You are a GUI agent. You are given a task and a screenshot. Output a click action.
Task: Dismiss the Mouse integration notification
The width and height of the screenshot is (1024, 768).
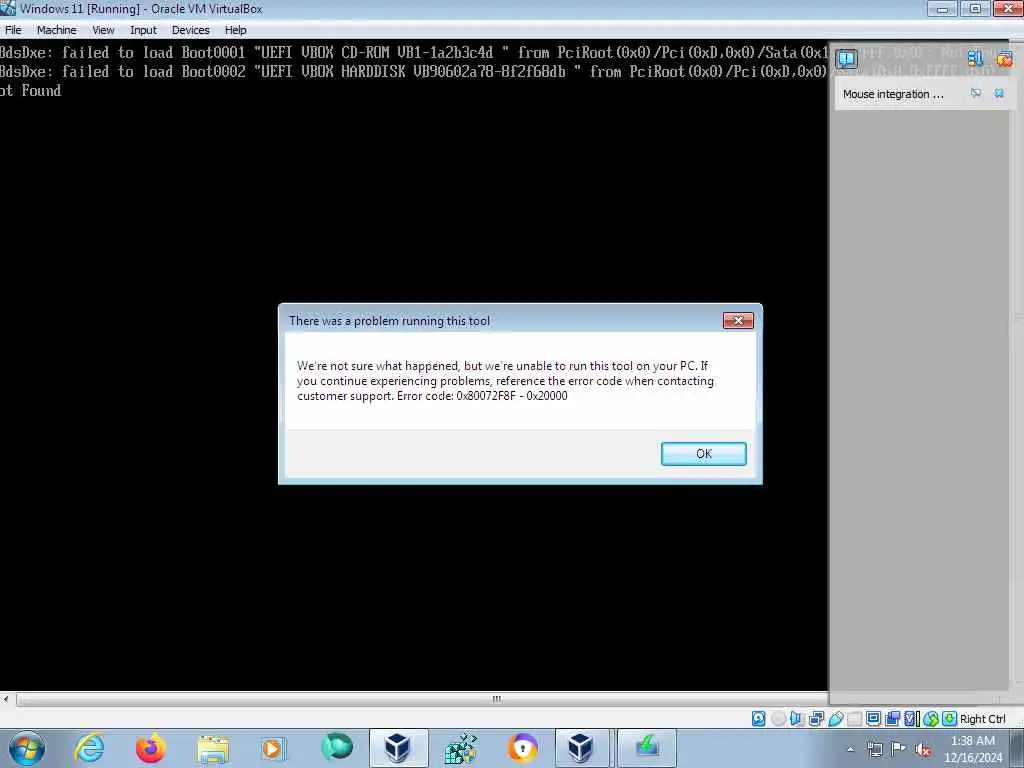pyautogui.click(x=999, y=93)
